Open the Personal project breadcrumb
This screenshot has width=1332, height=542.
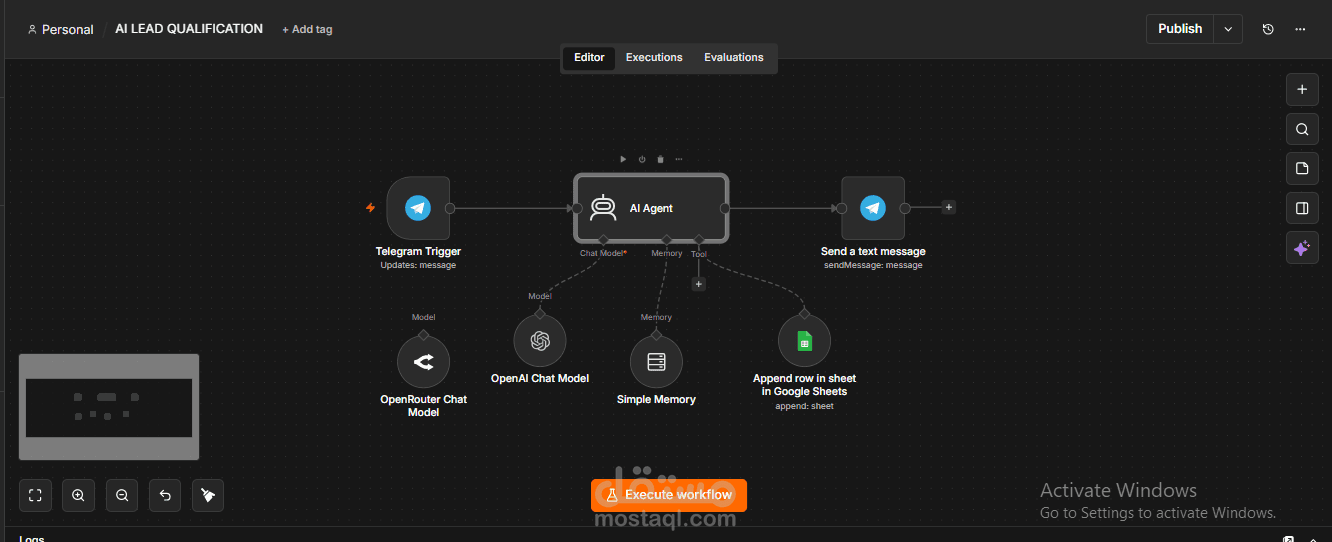[x=61, y=30]
